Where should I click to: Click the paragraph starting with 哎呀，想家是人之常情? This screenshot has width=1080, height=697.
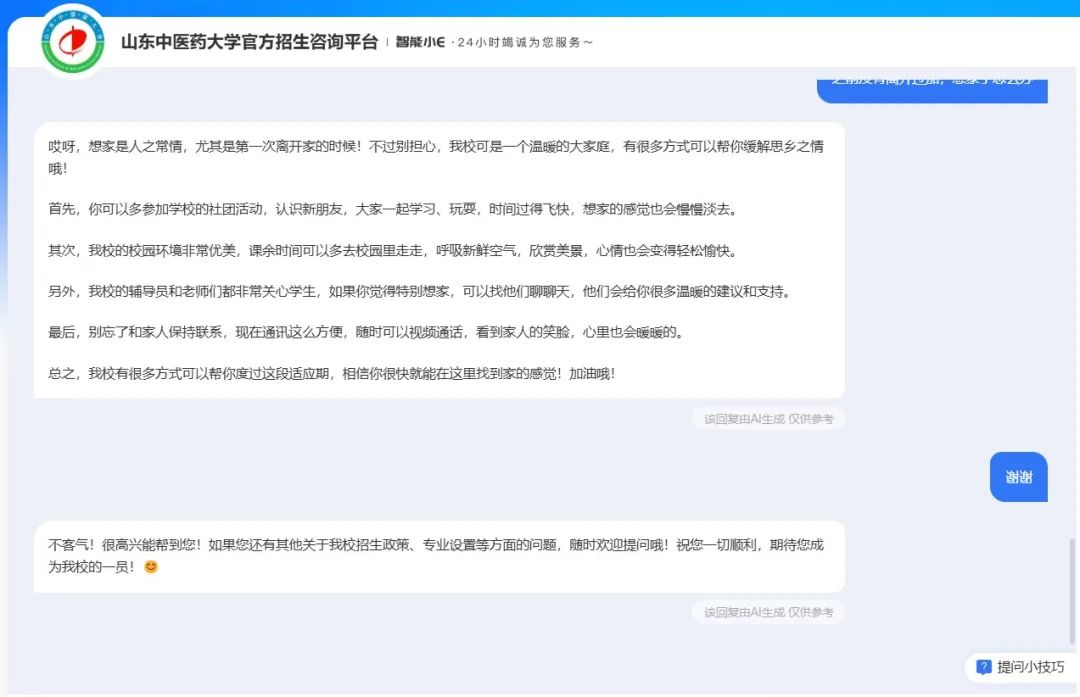(436, 157)
